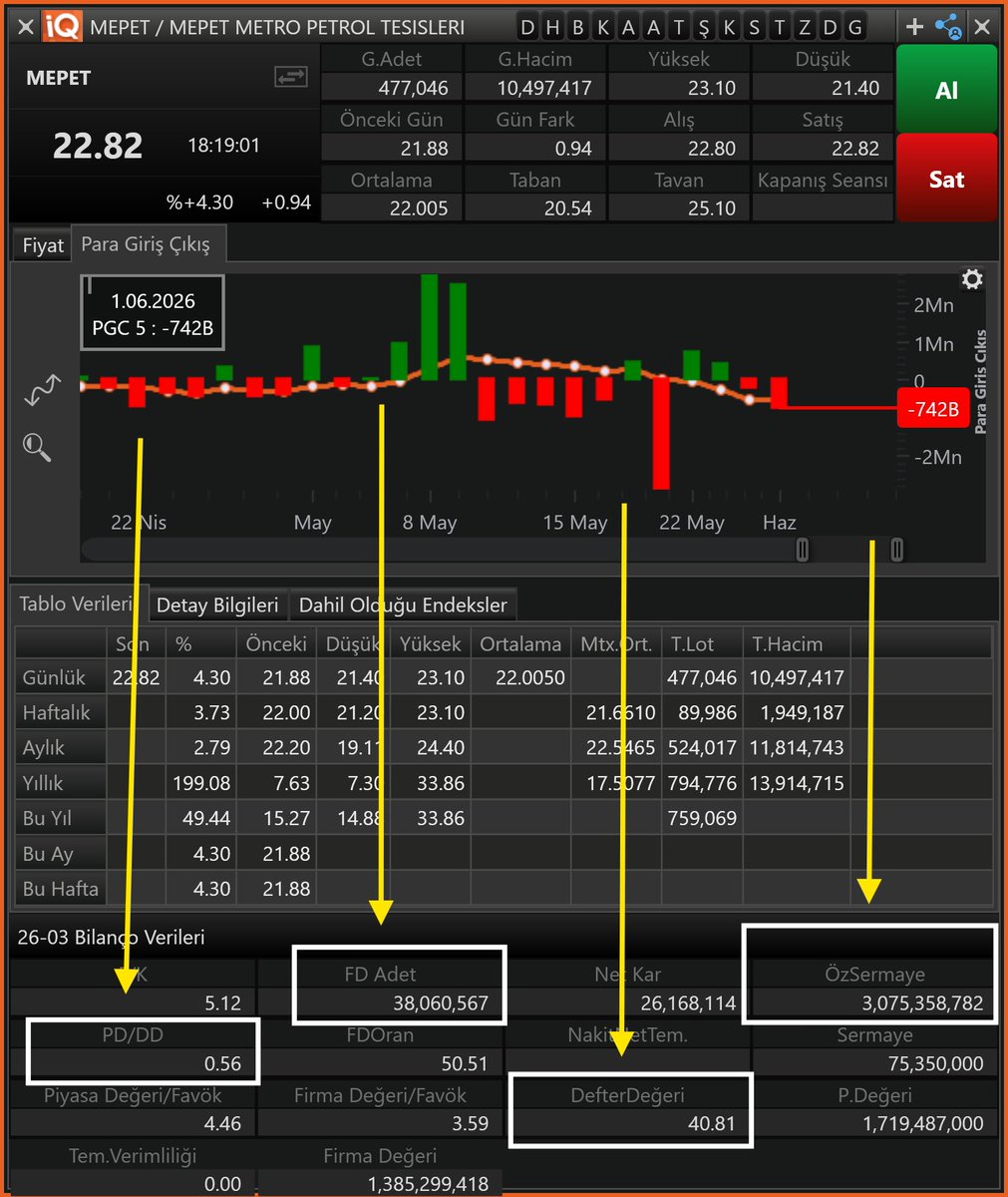Open the Dahil Olduğu Endeksler tab
This screenshot has height=1197, width=1008.
coord(403,605)
